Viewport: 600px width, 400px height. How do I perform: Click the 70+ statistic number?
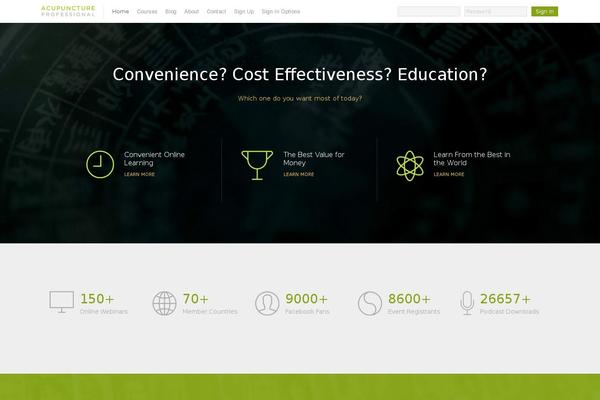click(196, 299)
